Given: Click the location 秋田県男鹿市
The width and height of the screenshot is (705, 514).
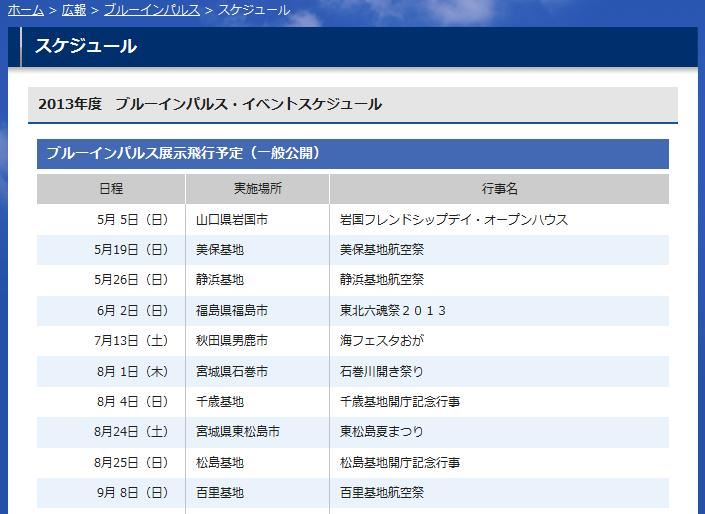Looking at the screenshot, I should click(232, 340).
